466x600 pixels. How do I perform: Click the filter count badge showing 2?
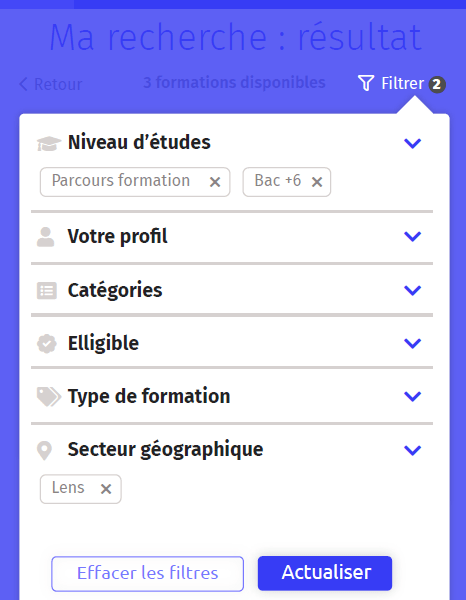437,85
